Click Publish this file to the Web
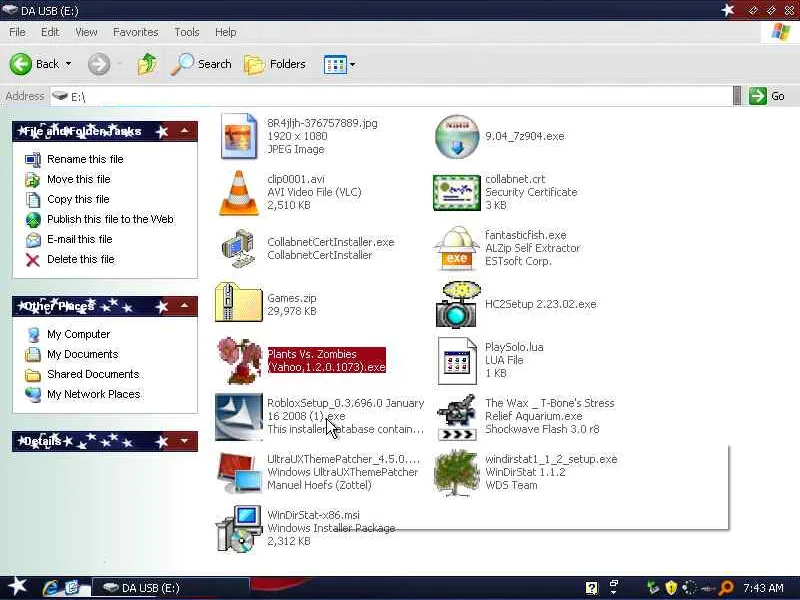 [110, 219]
